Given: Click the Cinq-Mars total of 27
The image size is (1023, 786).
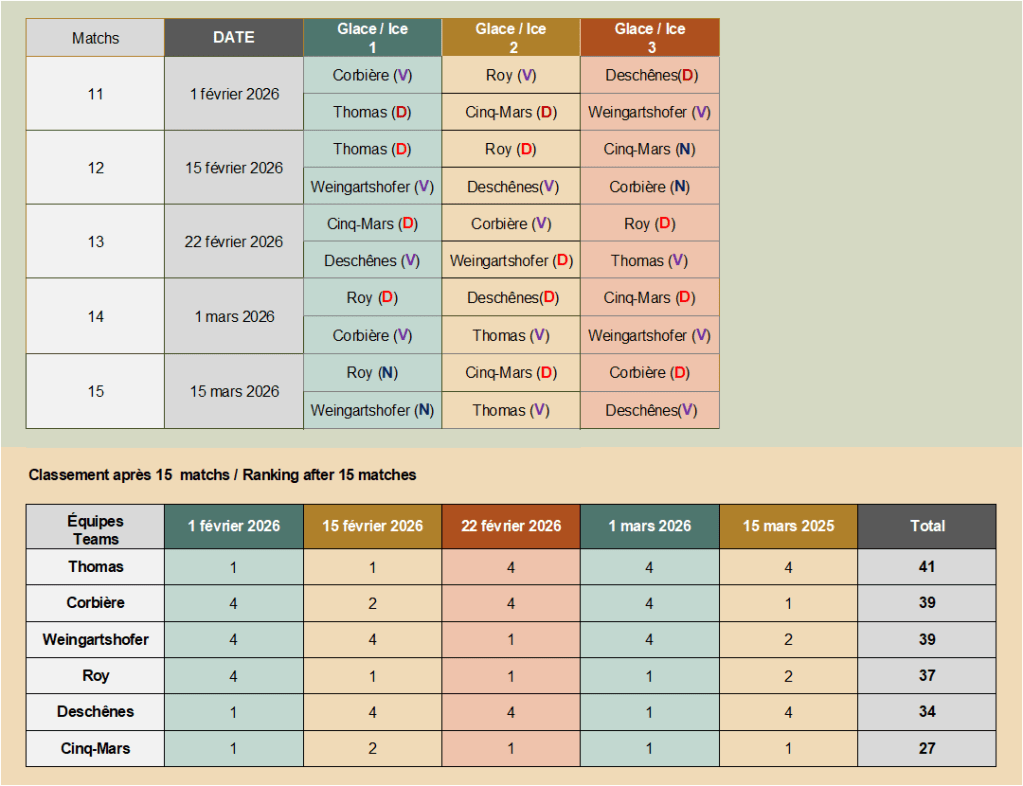Looking at the screenshot, I should click(x=927, y=748).
